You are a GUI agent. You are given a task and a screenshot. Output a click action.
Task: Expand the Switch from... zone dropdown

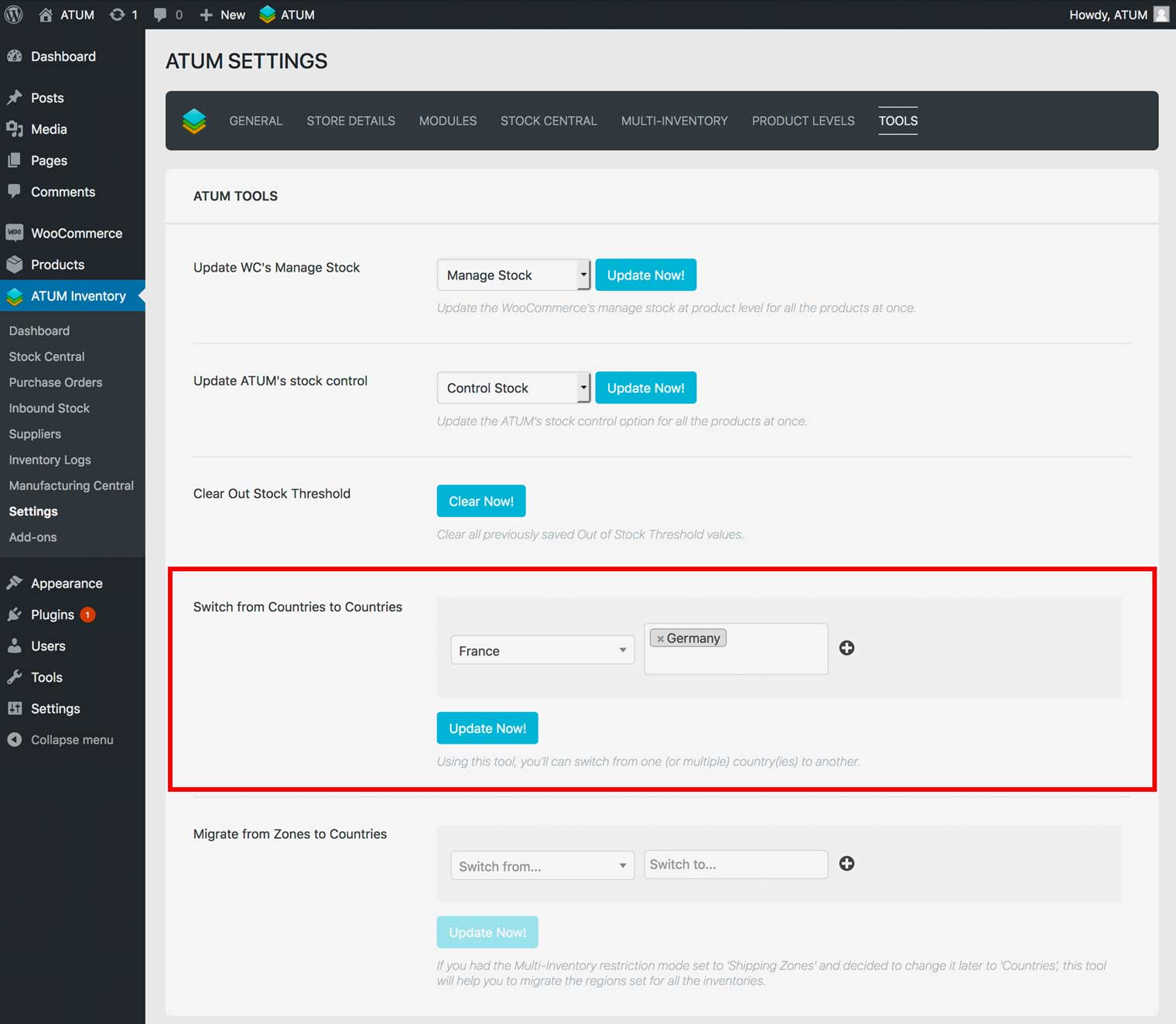[x=542, y=866]
